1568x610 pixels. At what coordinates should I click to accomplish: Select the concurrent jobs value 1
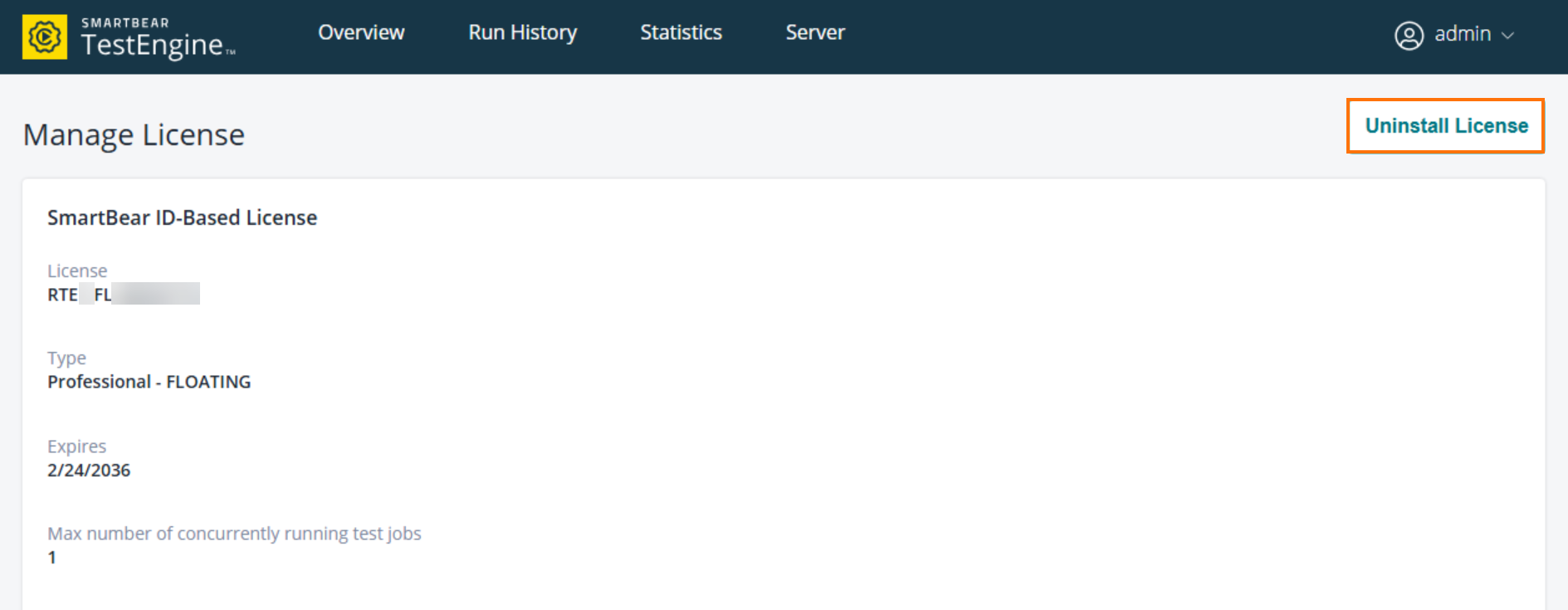[x=51, y=558]
